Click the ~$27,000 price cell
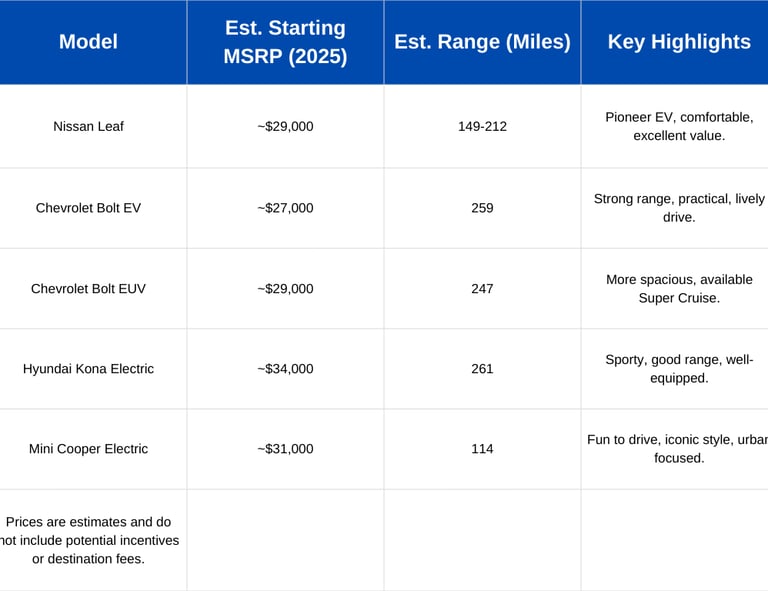The height and width of the screenshot is (591, 768). (285, 208)
